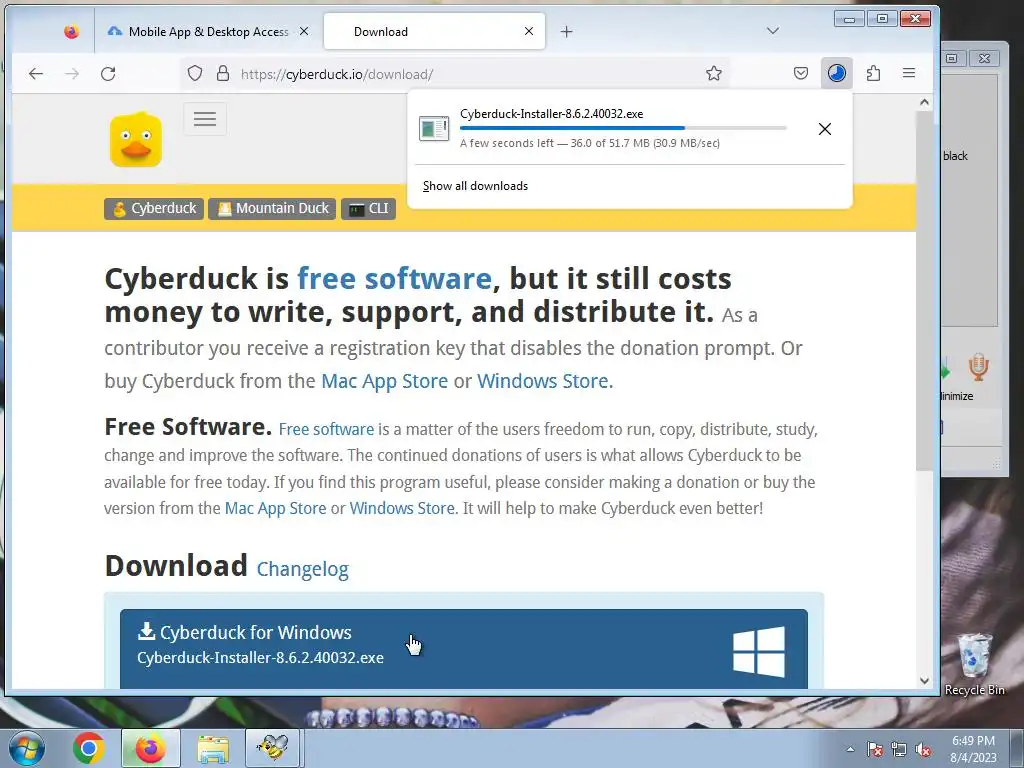Screen dimensions: 1024x768
Task: Open a new browser tab
Action: 566,31
